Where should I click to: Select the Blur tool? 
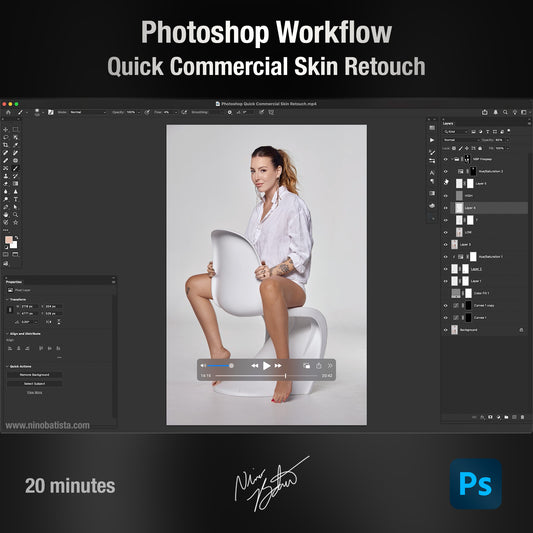6,192
